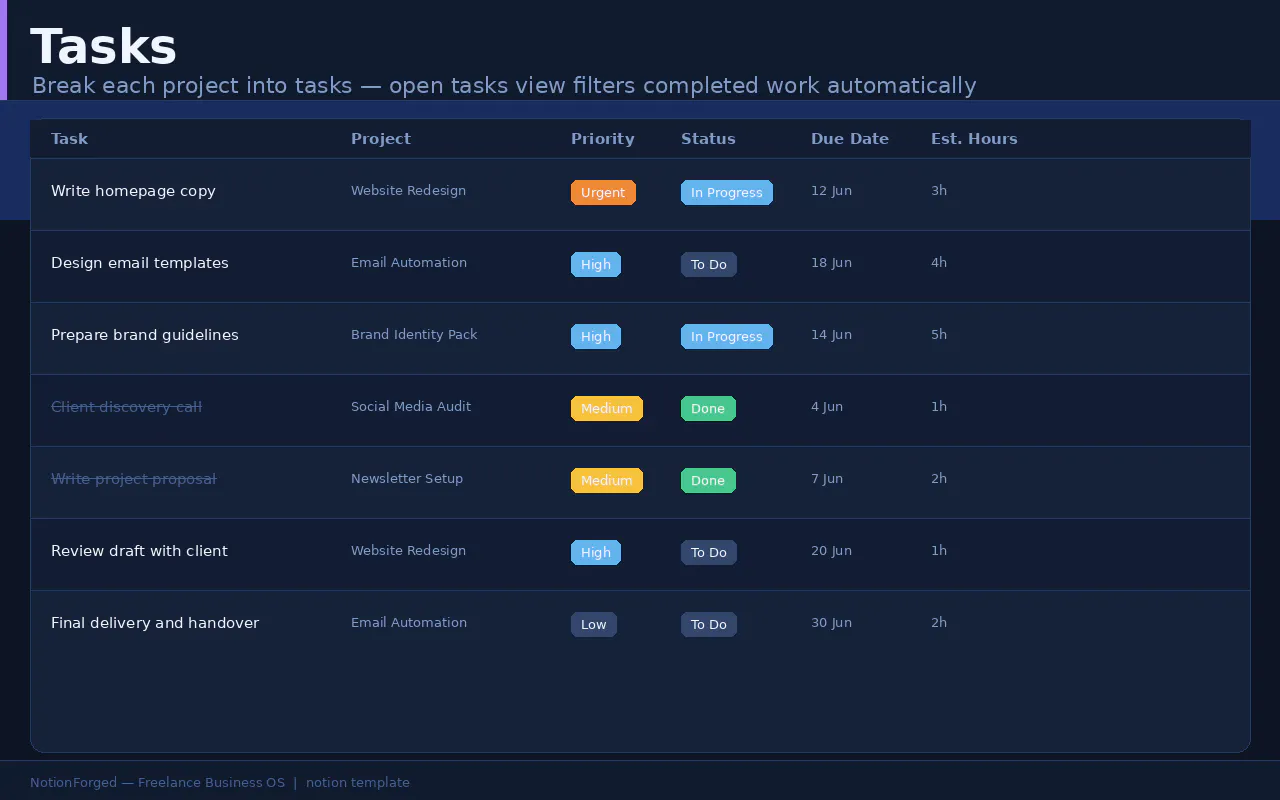Click the '14 Jun' due date
This screenshot has height=800, width=1280.
tap(831, 335)
